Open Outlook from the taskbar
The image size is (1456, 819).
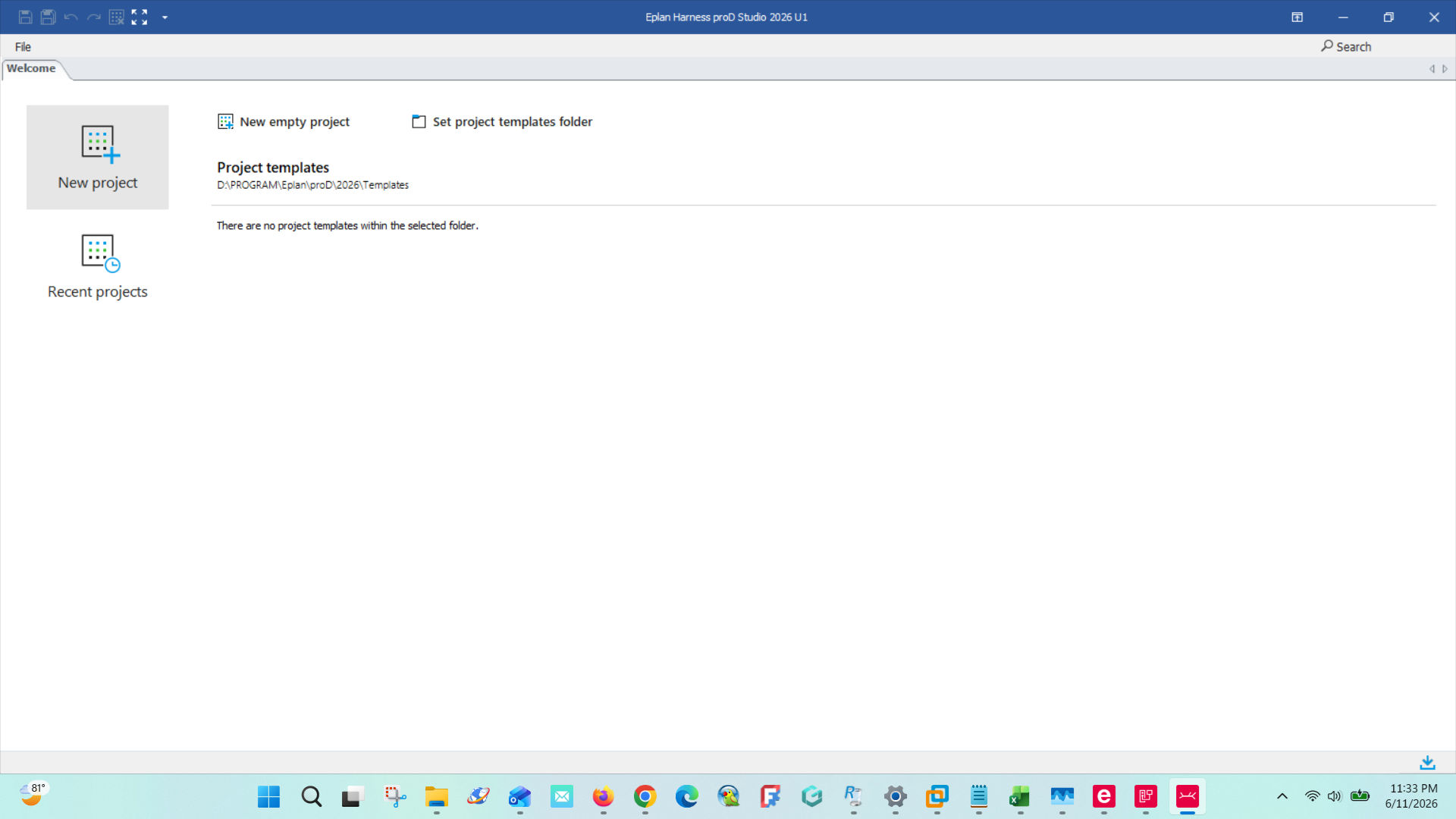click(519, 797)
